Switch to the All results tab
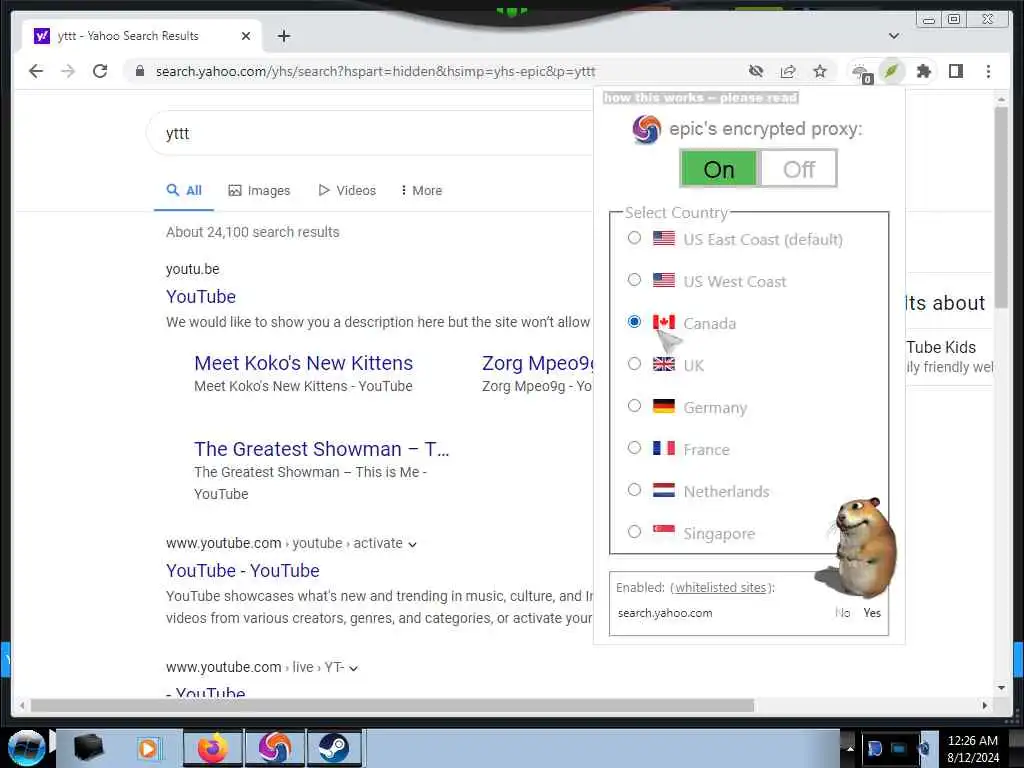The height and width of the screenshot is (768, 1024). pyautogui.click(x=184, y=190)
